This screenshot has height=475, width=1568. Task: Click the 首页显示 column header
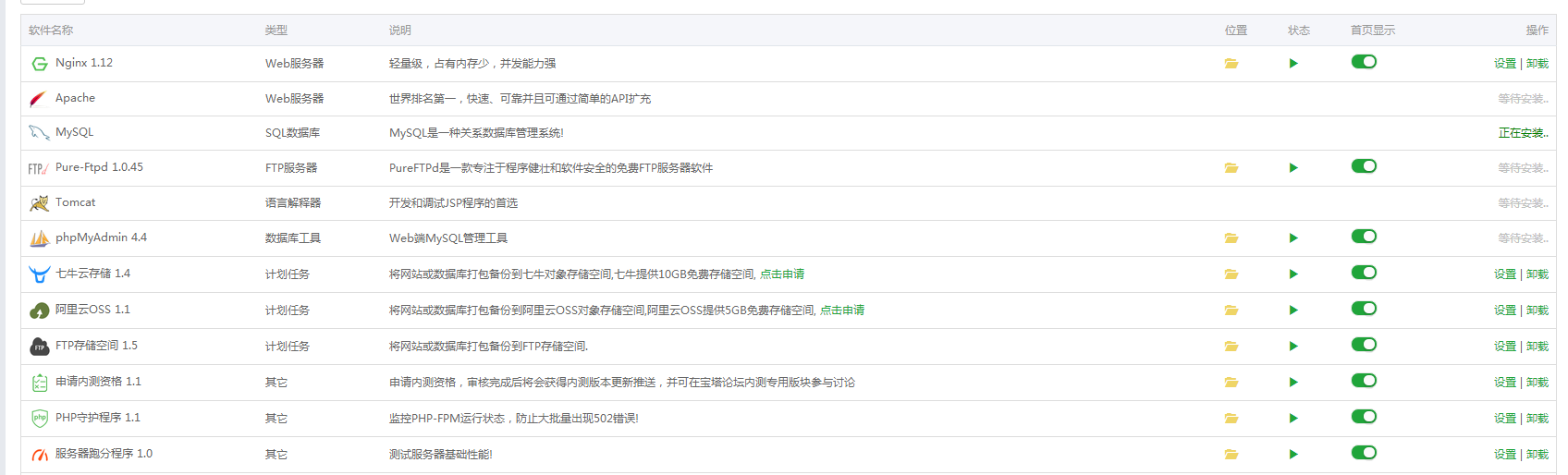[x=1373, y=30]
